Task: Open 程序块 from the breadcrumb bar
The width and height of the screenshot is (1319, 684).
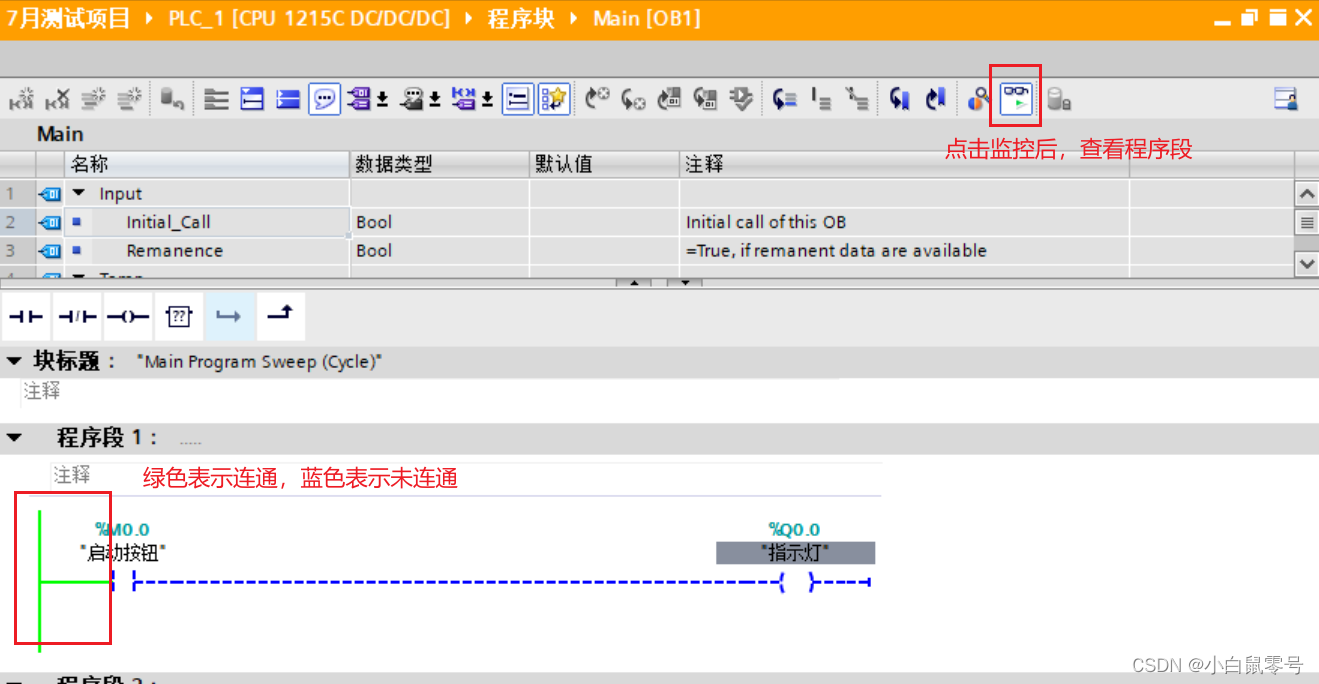Action: pos(521,18)
